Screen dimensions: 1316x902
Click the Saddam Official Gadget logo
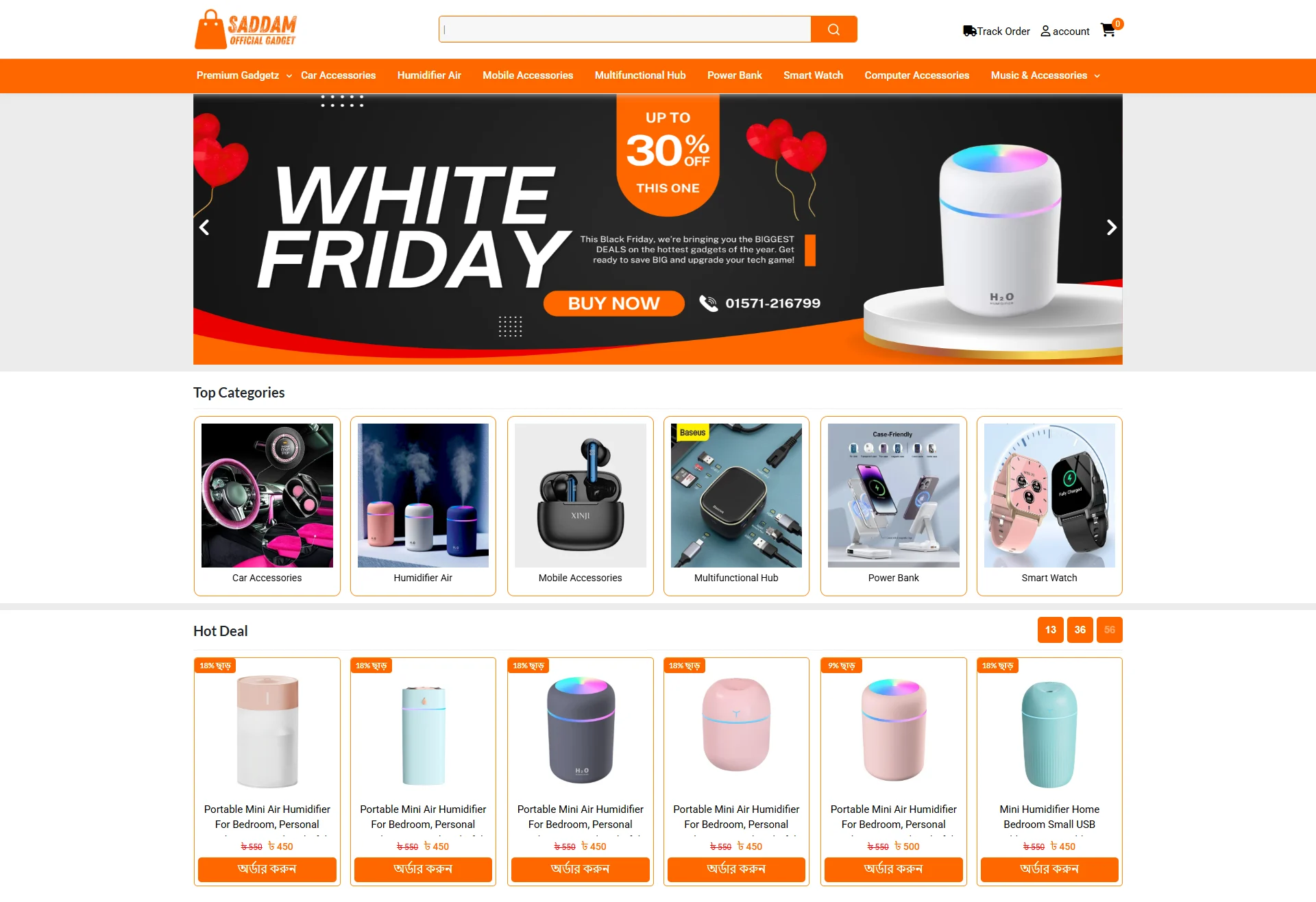coord(245,29)
